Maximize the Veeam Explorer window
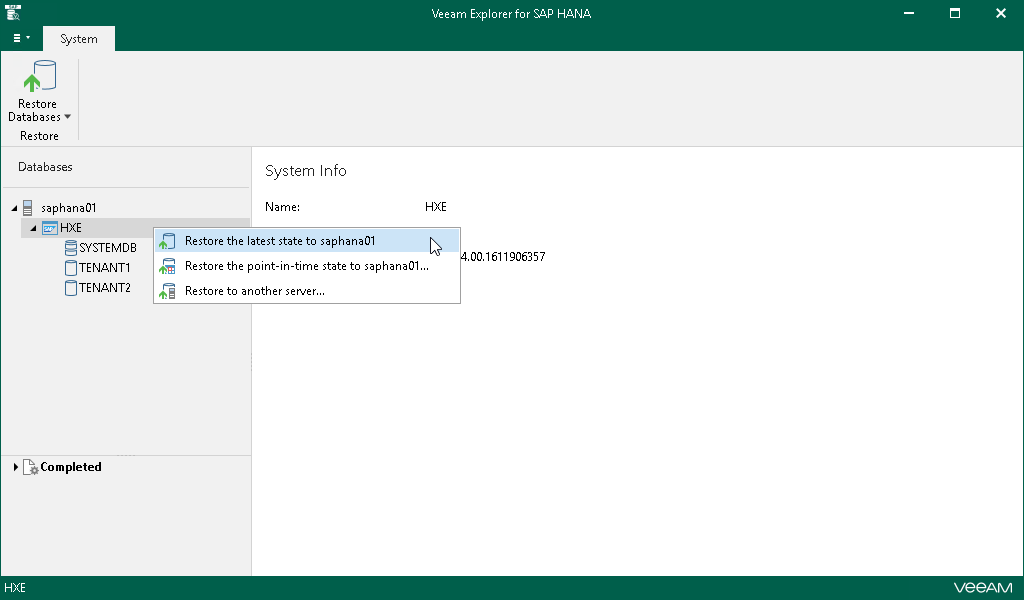The image size is (1024, 600). 955,13
